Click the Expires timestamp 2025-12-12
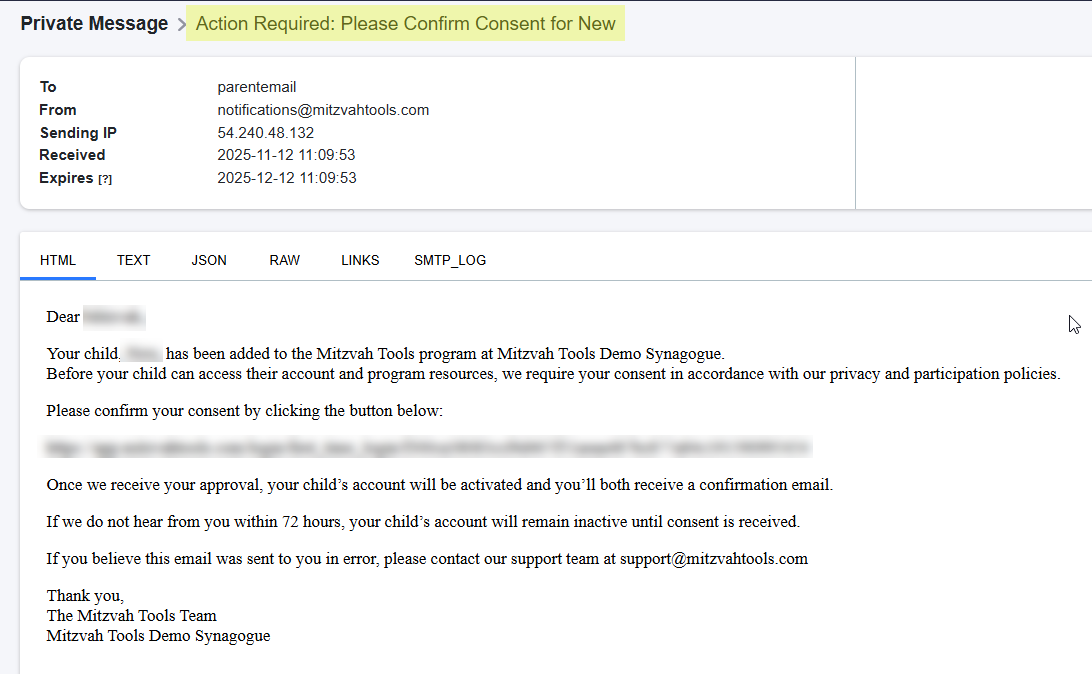 pos(286,178)
